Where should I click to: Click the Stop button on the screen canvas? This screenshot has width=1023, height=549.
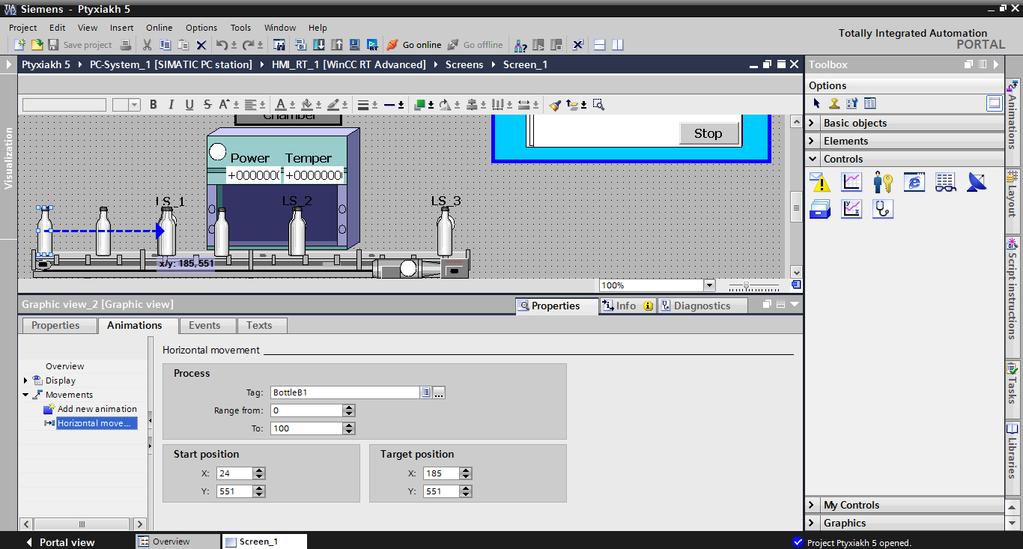708,133
